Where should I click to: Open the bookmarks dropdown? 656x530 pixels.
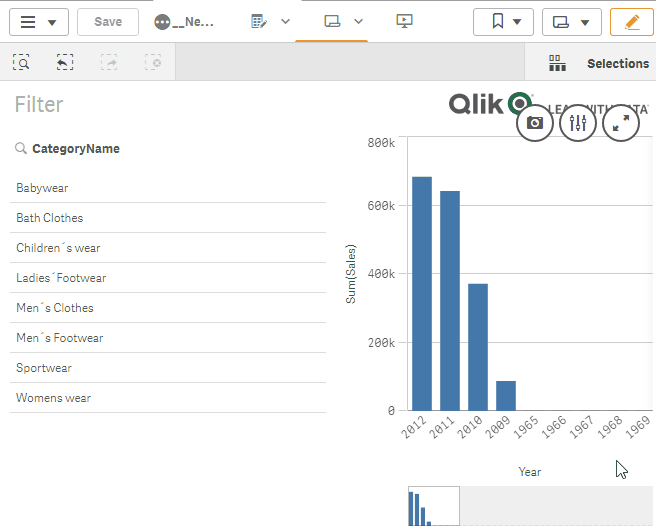pos(503,22)
